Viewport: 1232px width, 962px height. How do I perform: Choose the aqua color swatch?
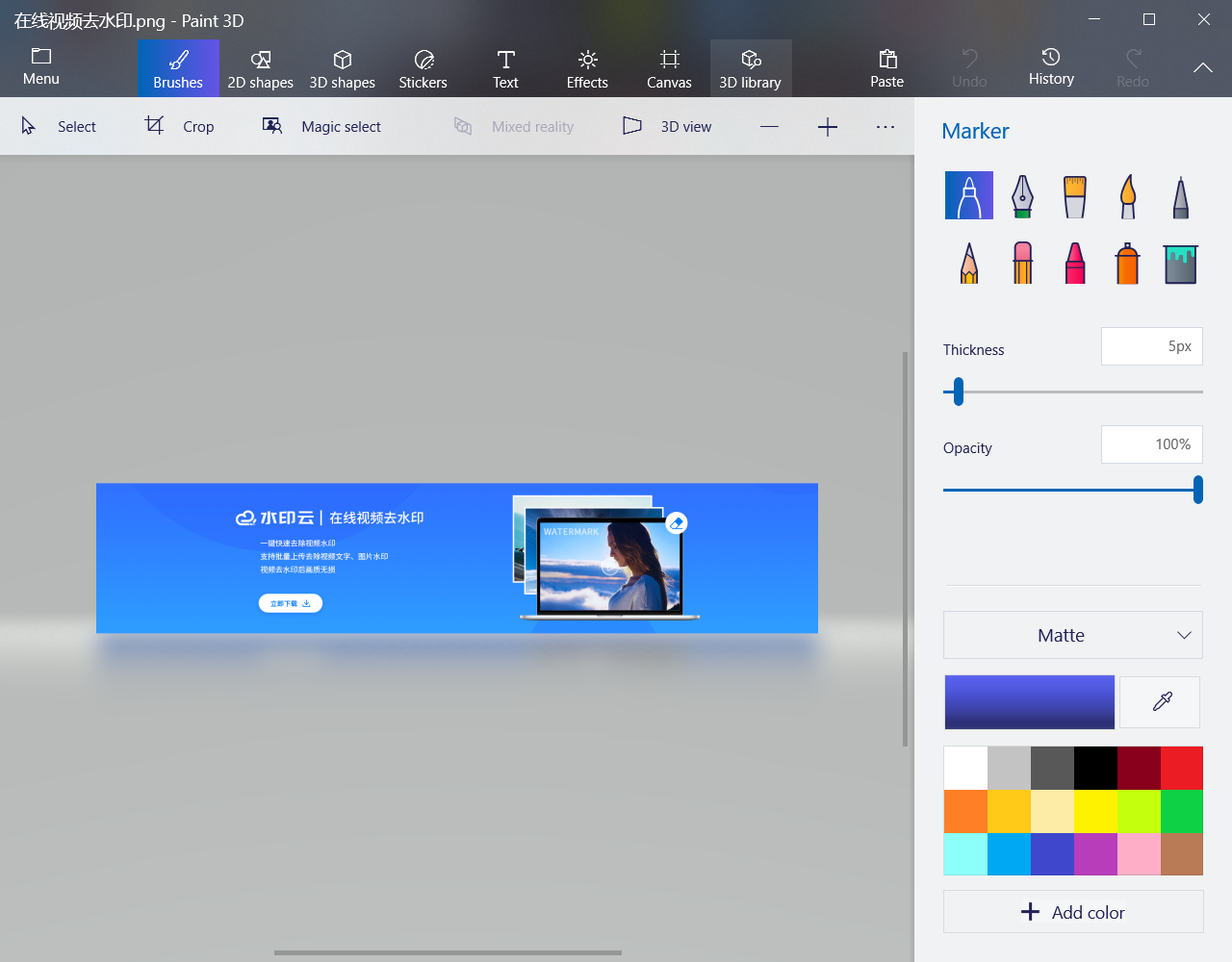pos(965,854)
